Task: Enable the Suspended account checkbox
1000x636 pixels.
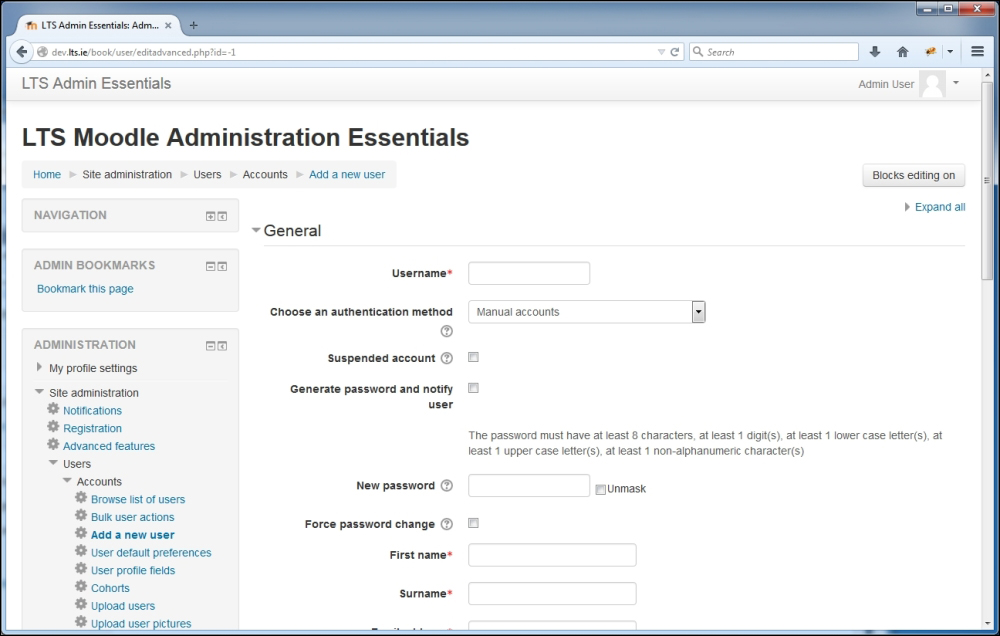Action: 472,357
